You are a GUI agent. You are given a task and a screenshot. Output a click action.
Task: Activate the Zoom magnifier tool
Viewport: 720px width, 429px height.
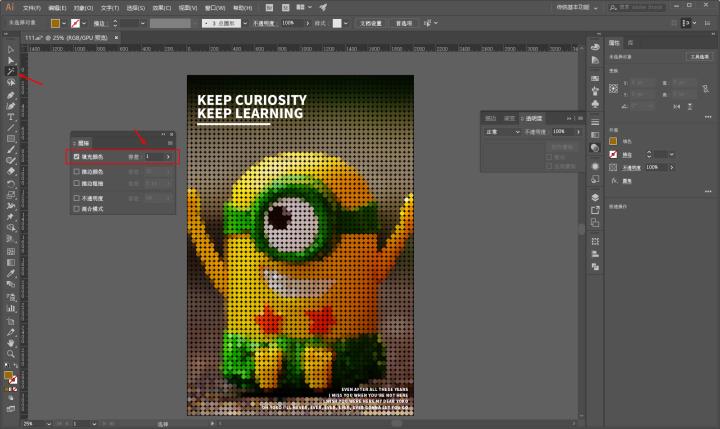point(10,353)
